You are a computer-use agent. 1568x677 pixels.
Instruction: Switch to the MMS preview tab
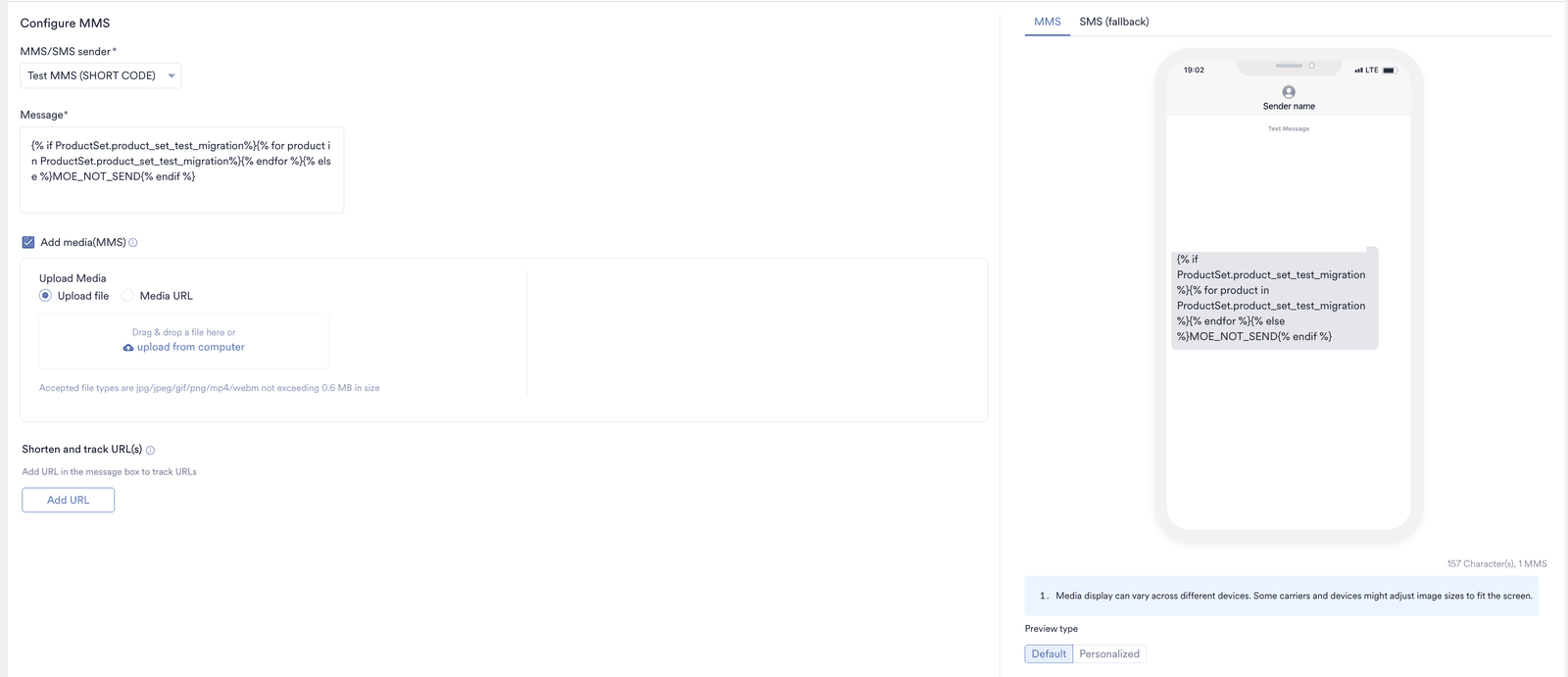pos(1048,22)
